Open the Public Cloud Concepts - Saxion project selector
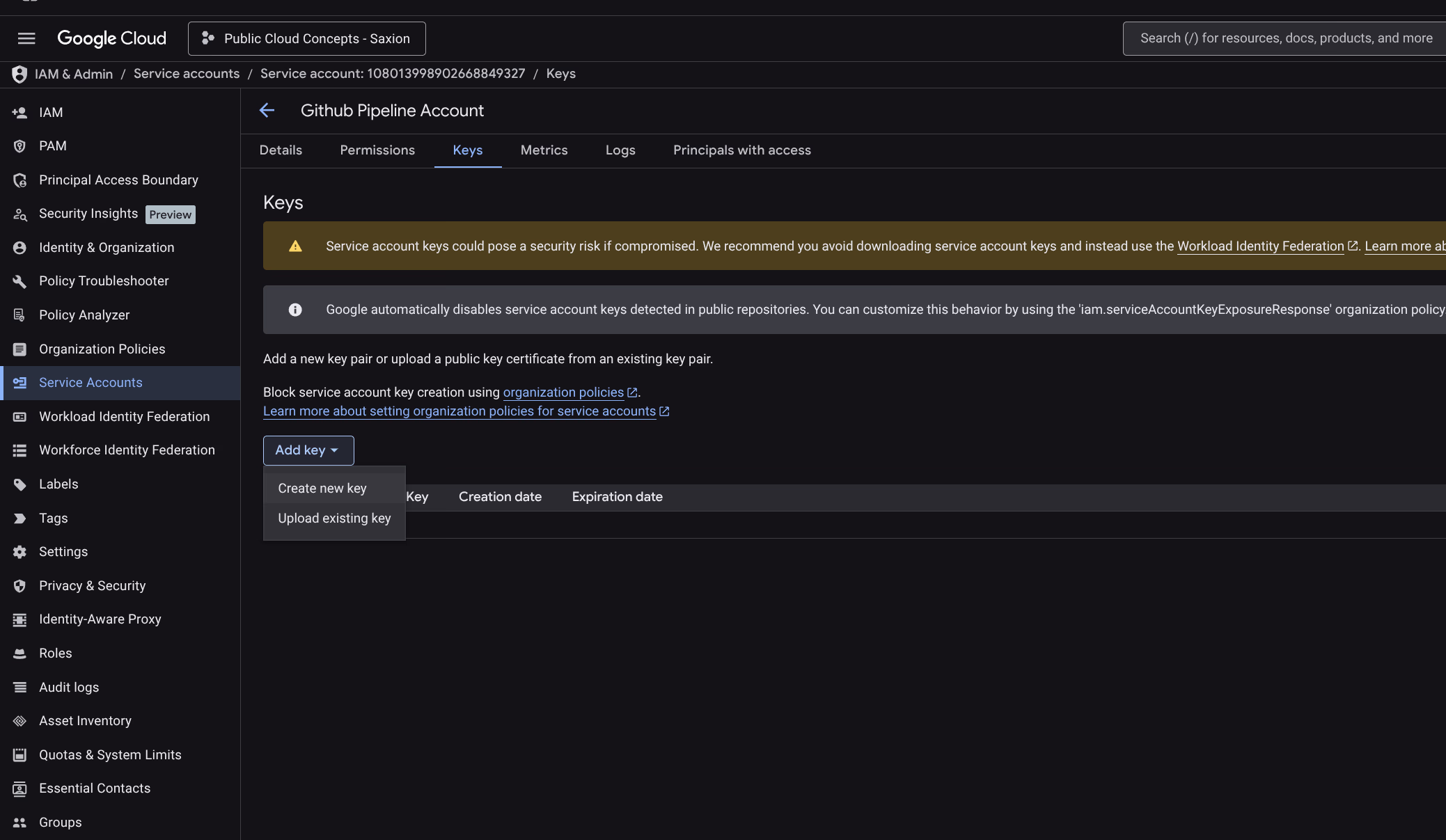1446x840 pixels. pos(306,38)
